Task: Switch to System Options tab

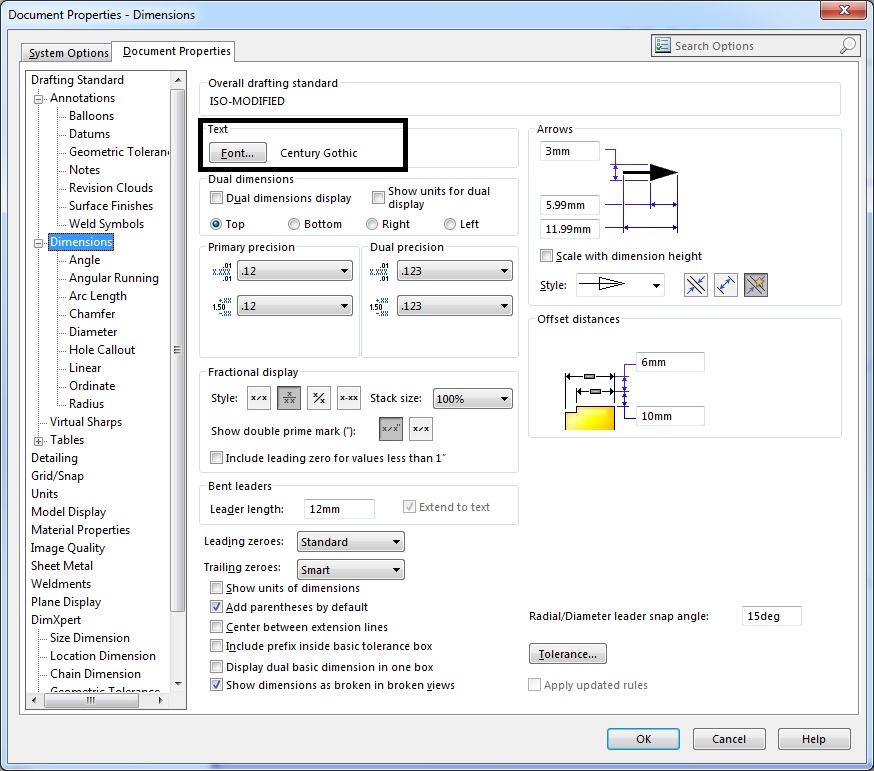Action: click(68, 53)
